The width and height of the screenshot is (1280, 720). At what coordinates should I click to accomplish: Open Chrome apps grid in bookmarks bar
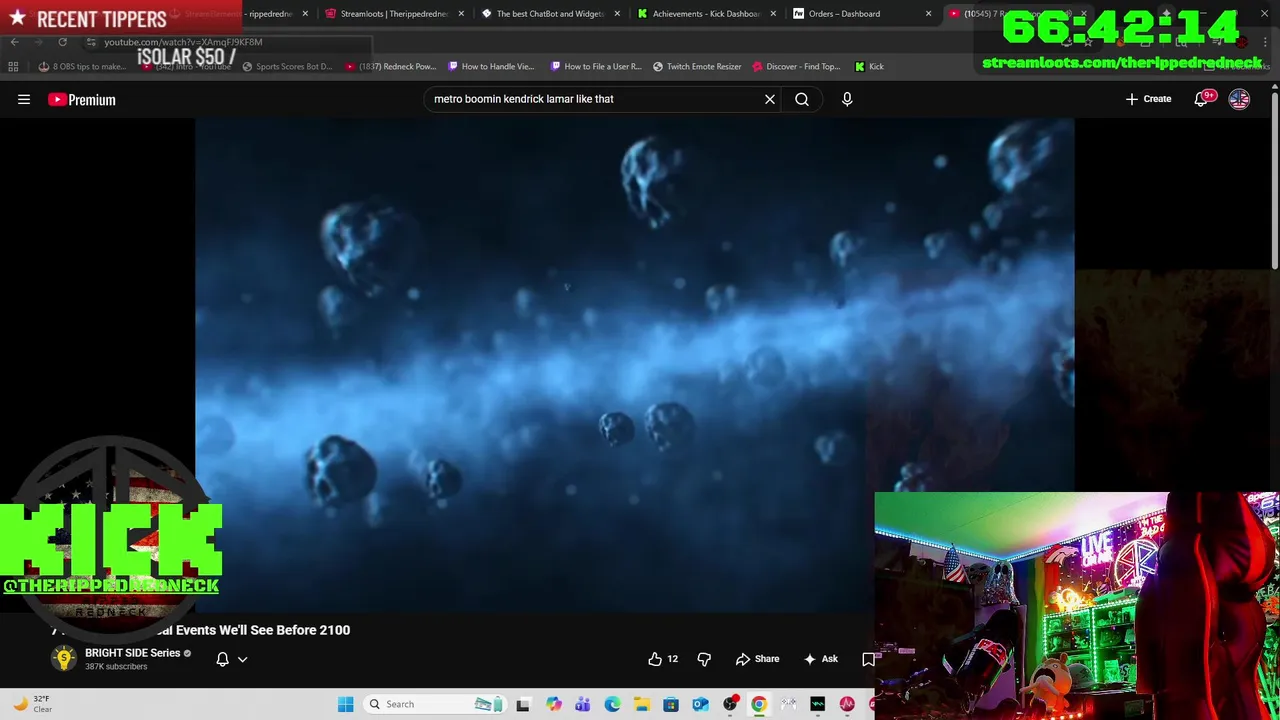[13, 67]
